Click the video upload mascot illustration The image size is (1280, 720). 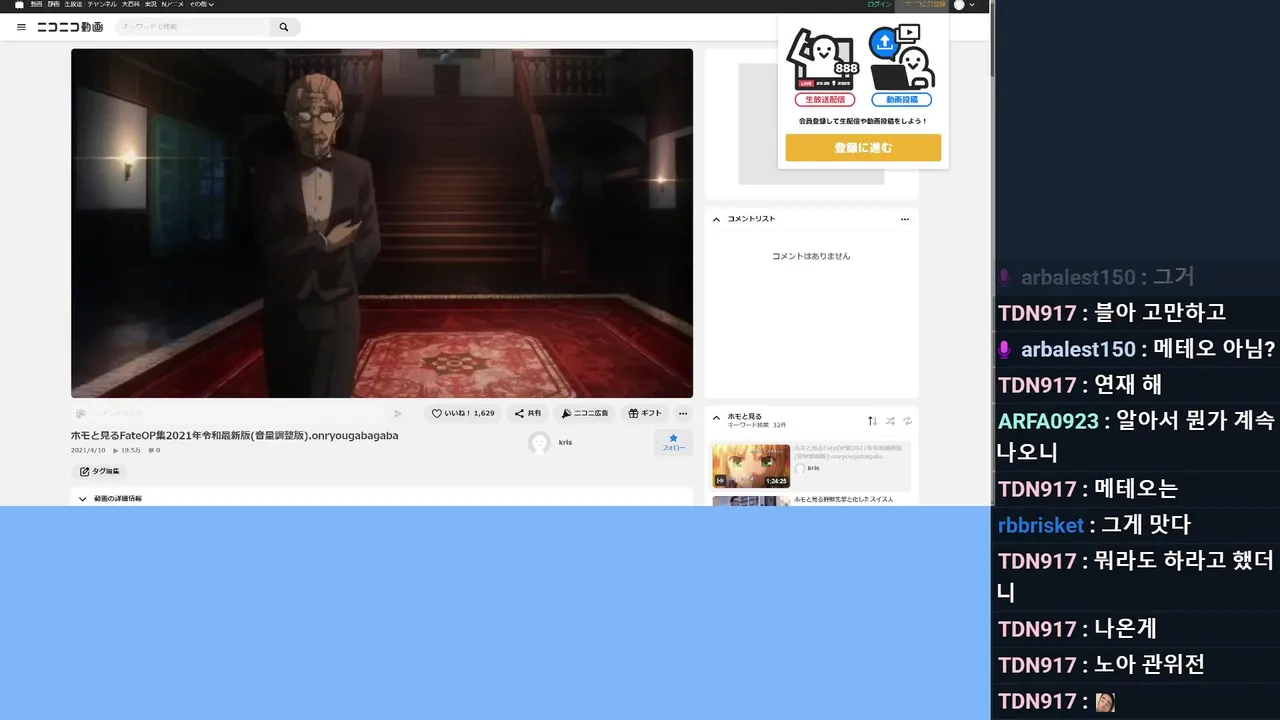(x=901, y=57)
